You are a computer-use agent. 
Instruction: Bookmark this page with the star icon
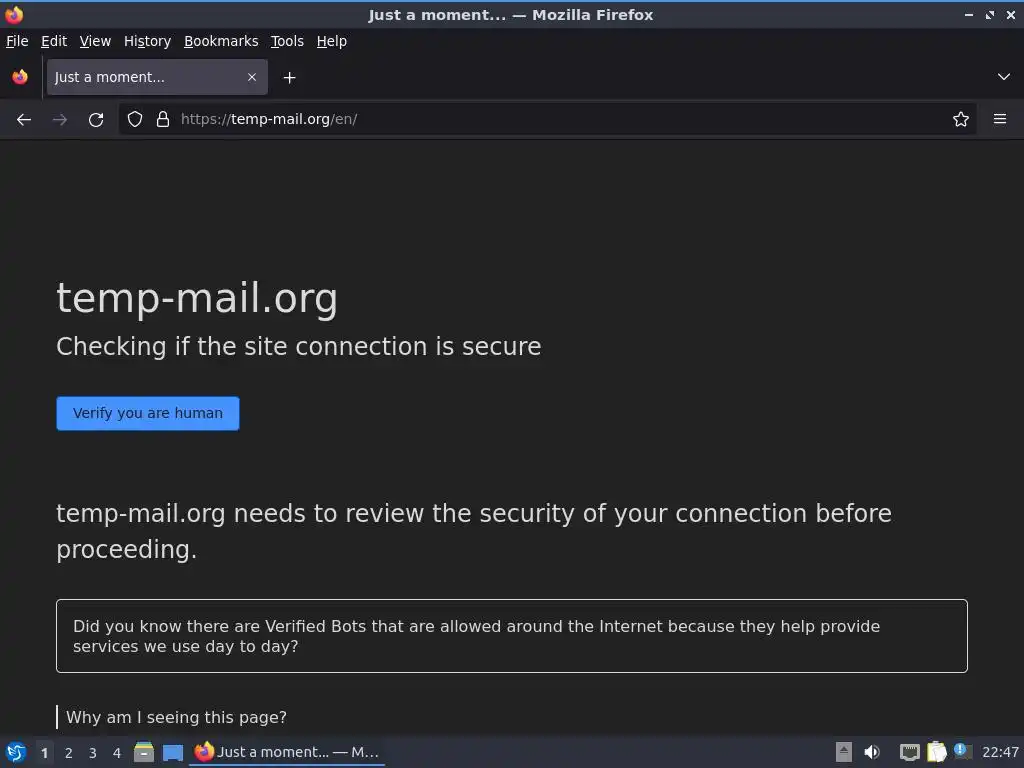click(960, 120)
